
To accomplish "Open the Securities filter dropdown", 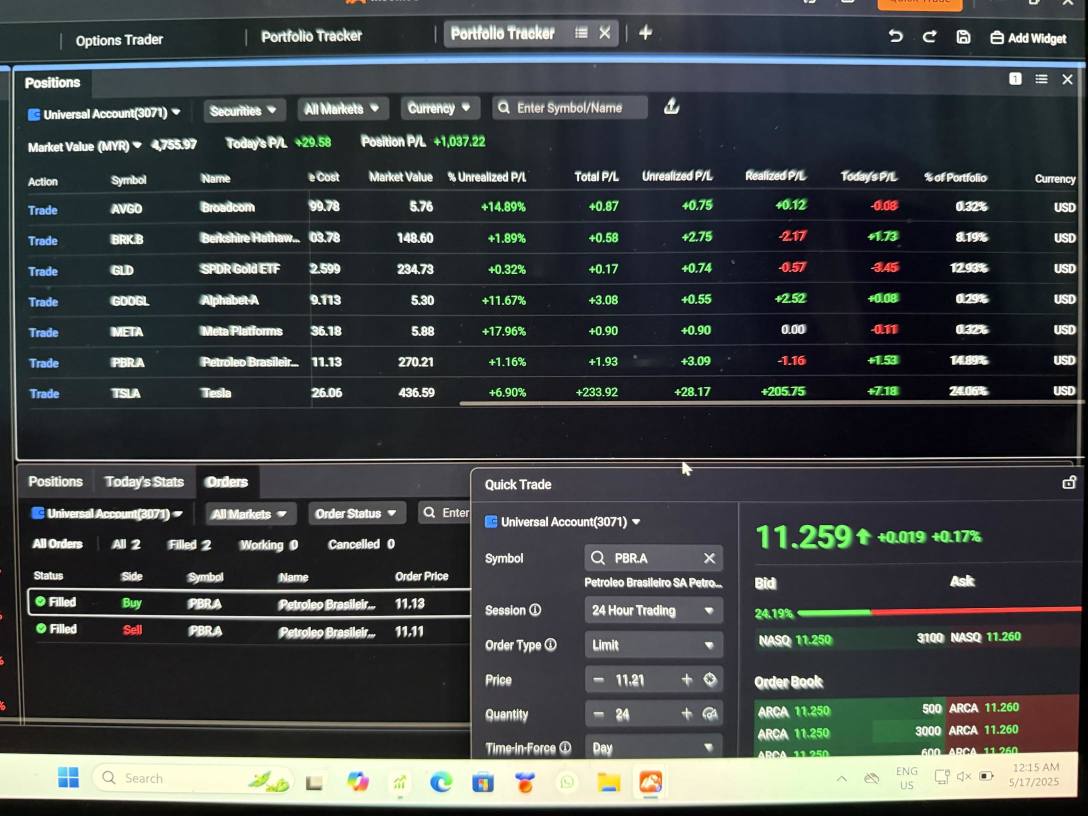I will (244, 110).
